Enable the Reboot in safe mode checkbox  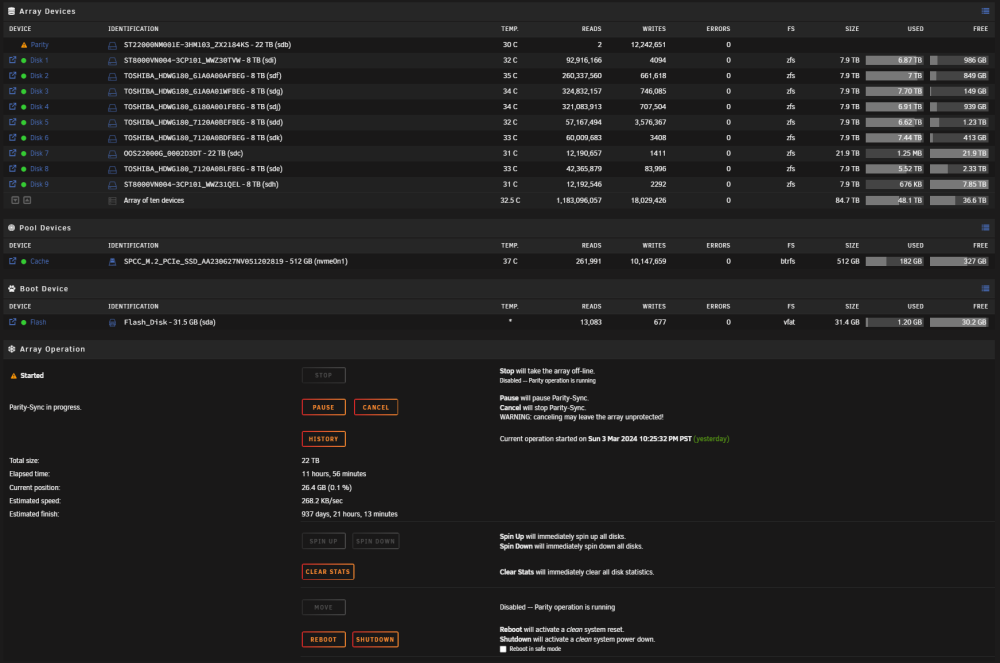pos(503,649)
